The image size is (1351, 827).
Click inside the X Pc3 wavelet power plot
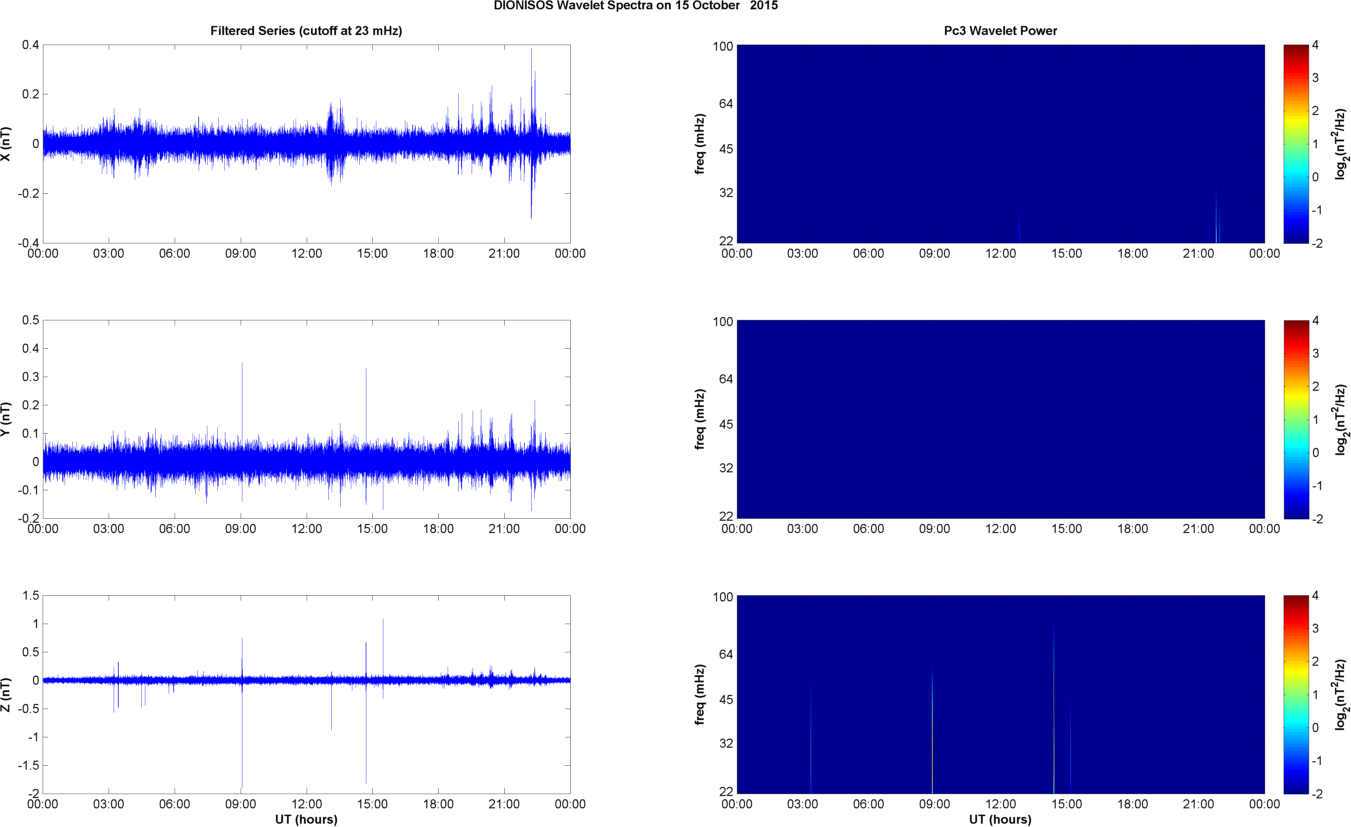click(1001, 144)
